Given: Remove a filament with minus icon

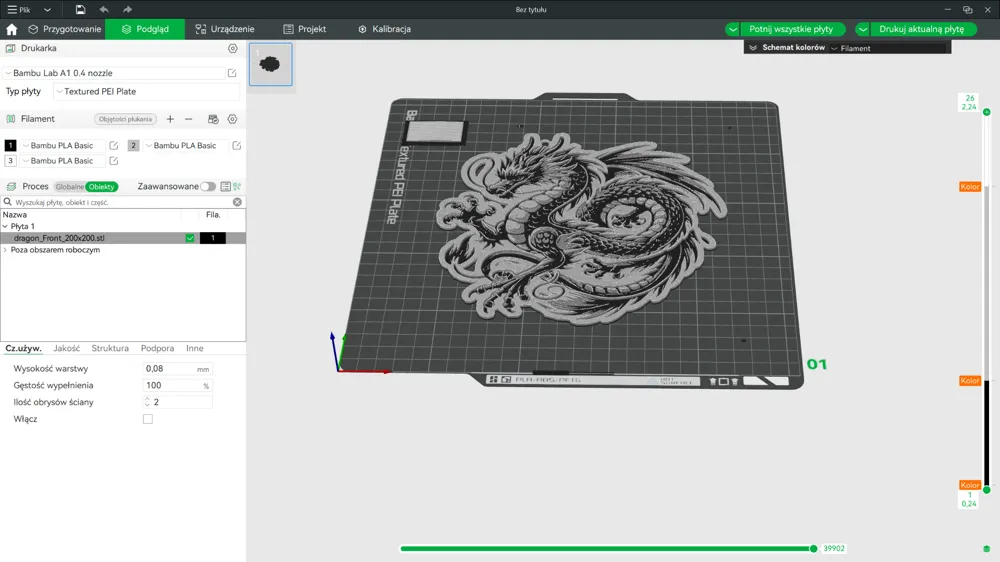Looking at the screenshot, I should coord(189,119).
